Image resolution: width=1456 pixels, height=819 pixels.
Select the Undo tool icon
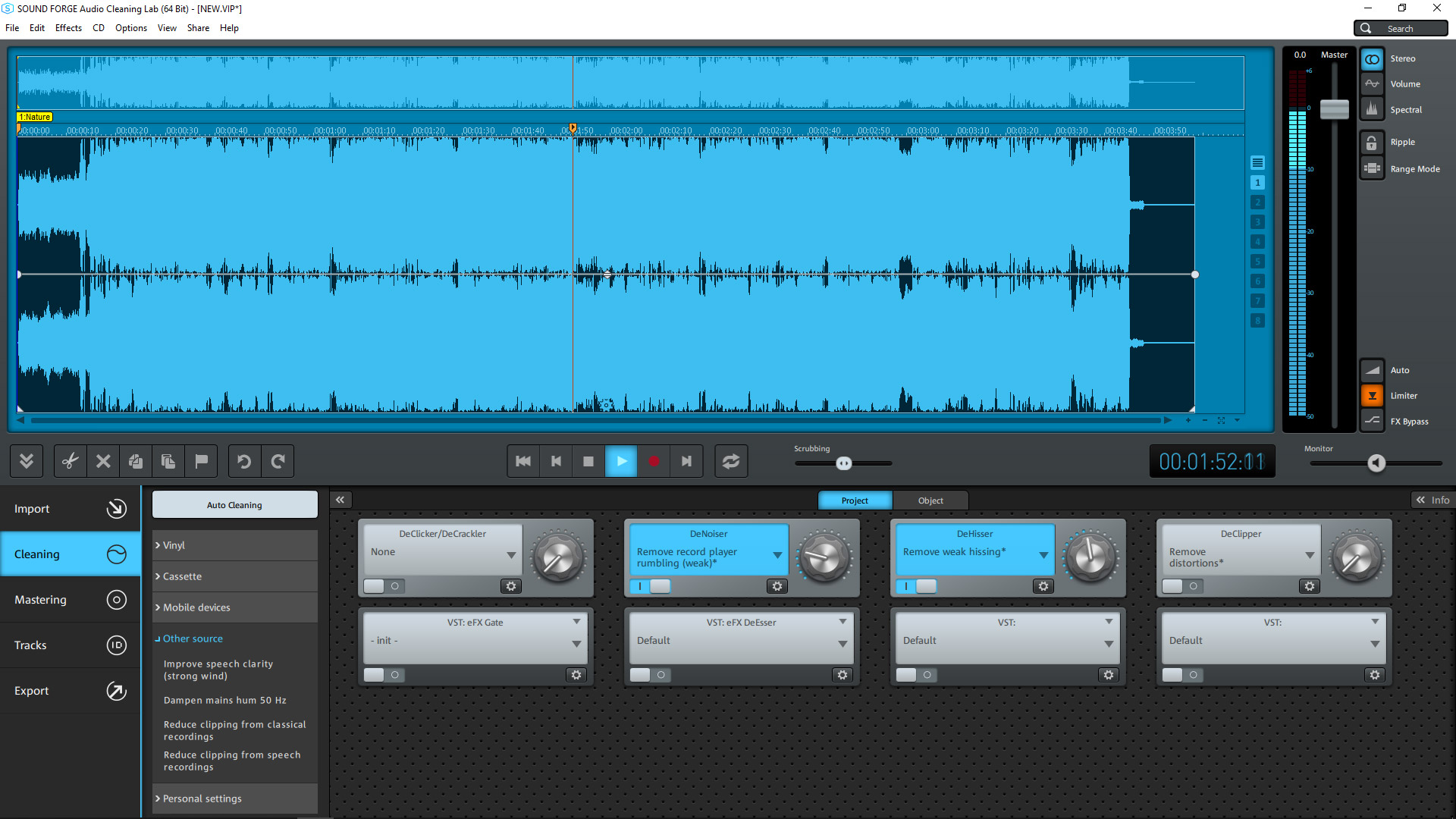[x=244, y=461]
